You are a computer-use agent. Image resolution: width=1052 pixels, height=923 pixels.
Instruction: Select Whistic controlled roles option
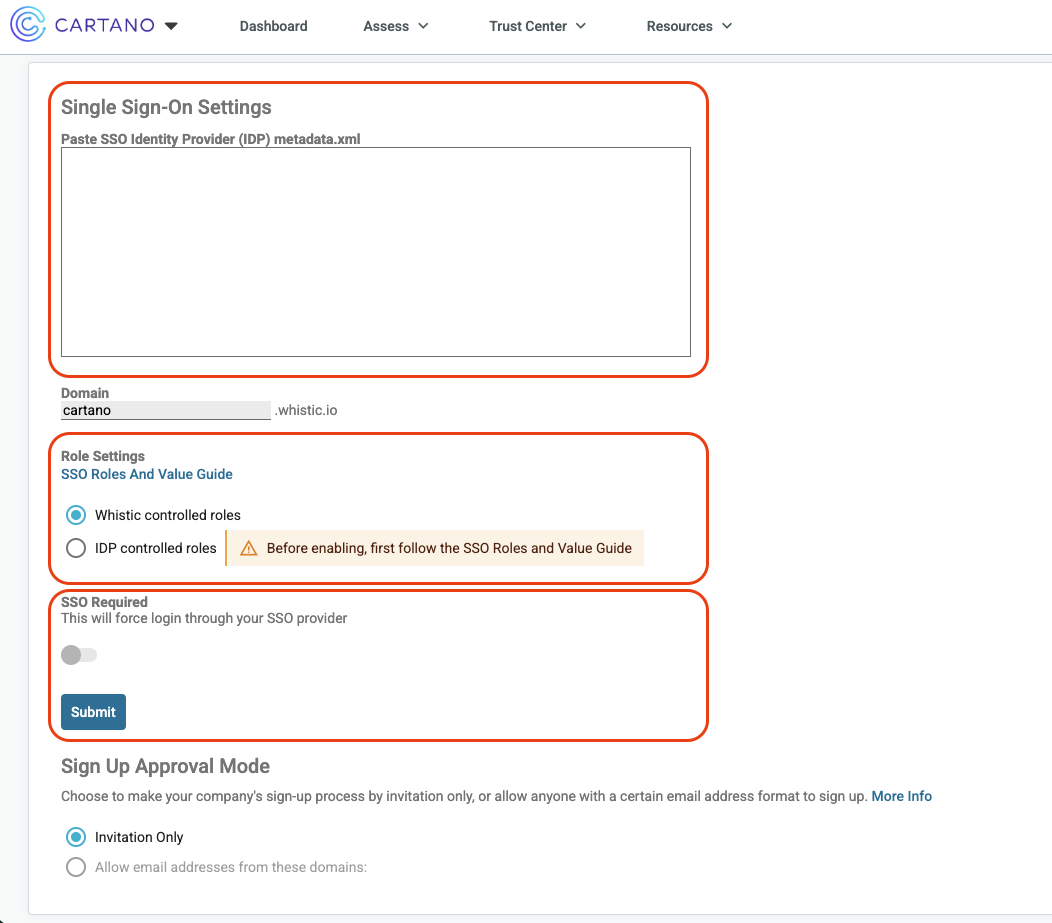(x=76, y=516)
